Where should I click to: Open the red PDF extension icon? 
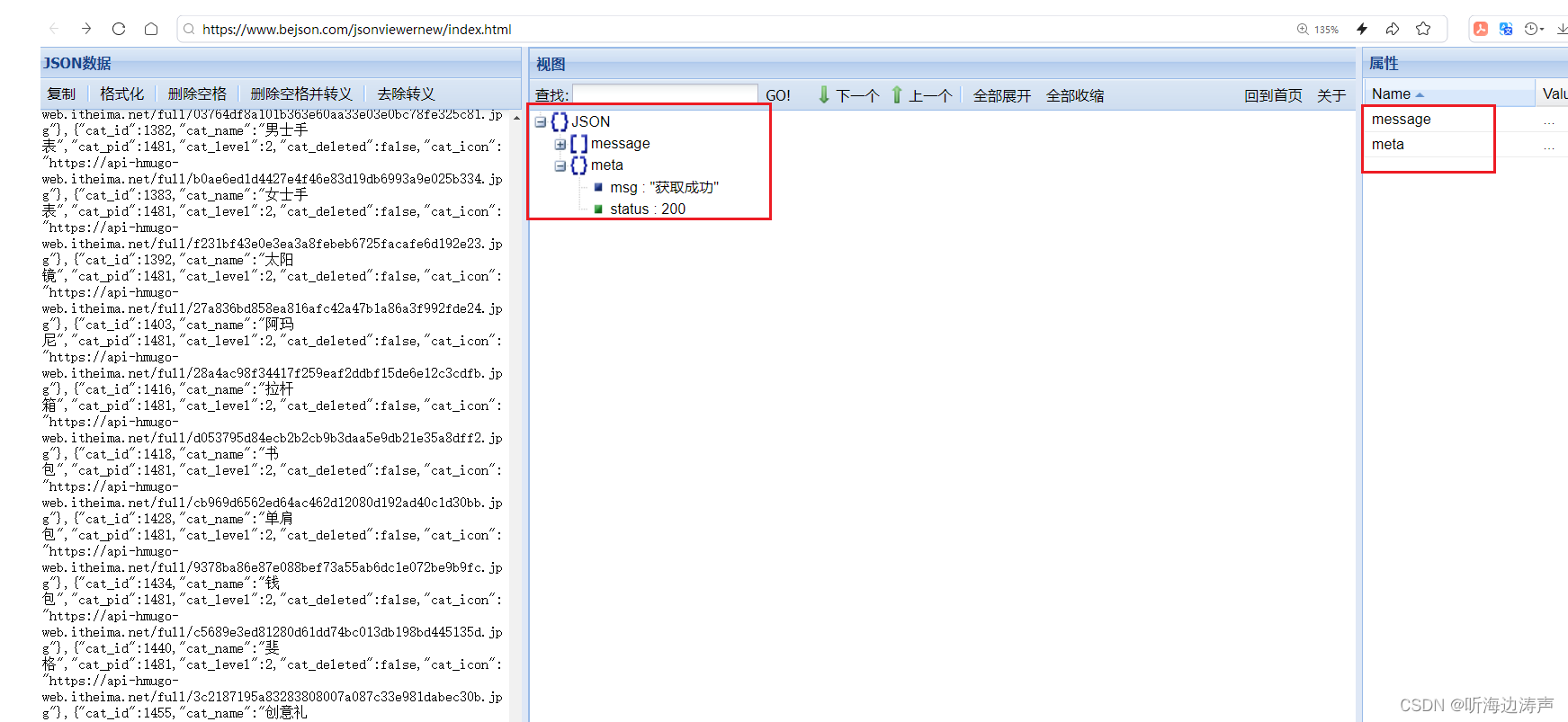(x=1481, y=29)
